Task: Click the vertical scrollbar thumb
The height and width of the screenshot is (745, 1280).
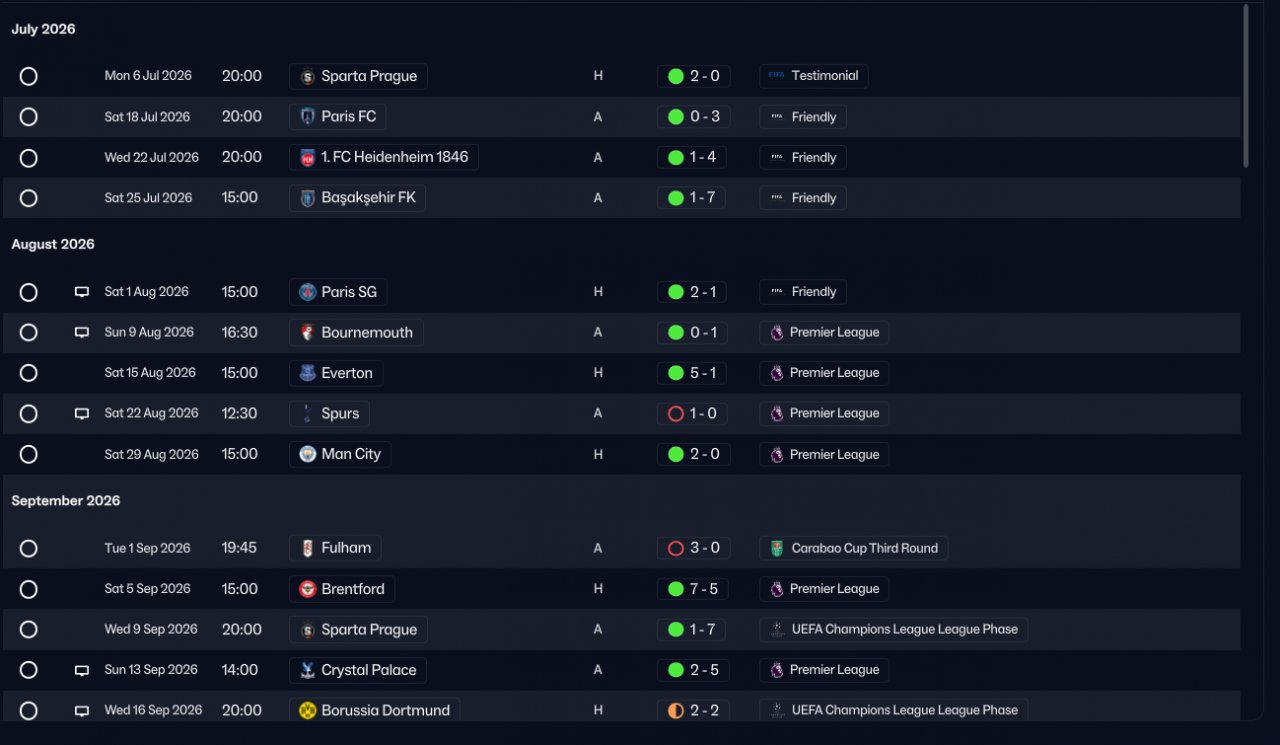Action: click(1245, 85)
